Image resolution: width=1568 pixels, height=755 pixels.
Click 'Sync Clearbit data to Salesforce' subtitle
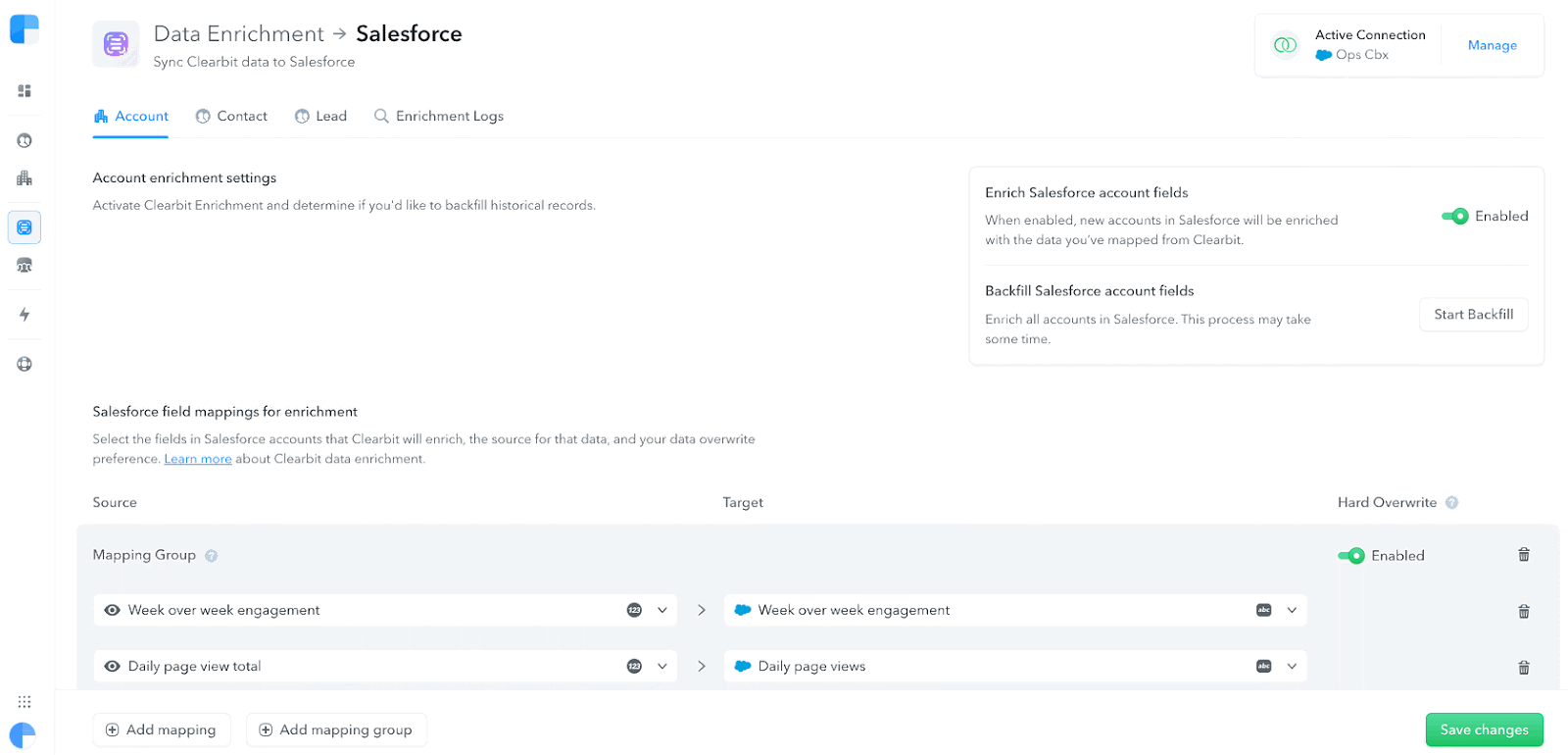[254, 62]
